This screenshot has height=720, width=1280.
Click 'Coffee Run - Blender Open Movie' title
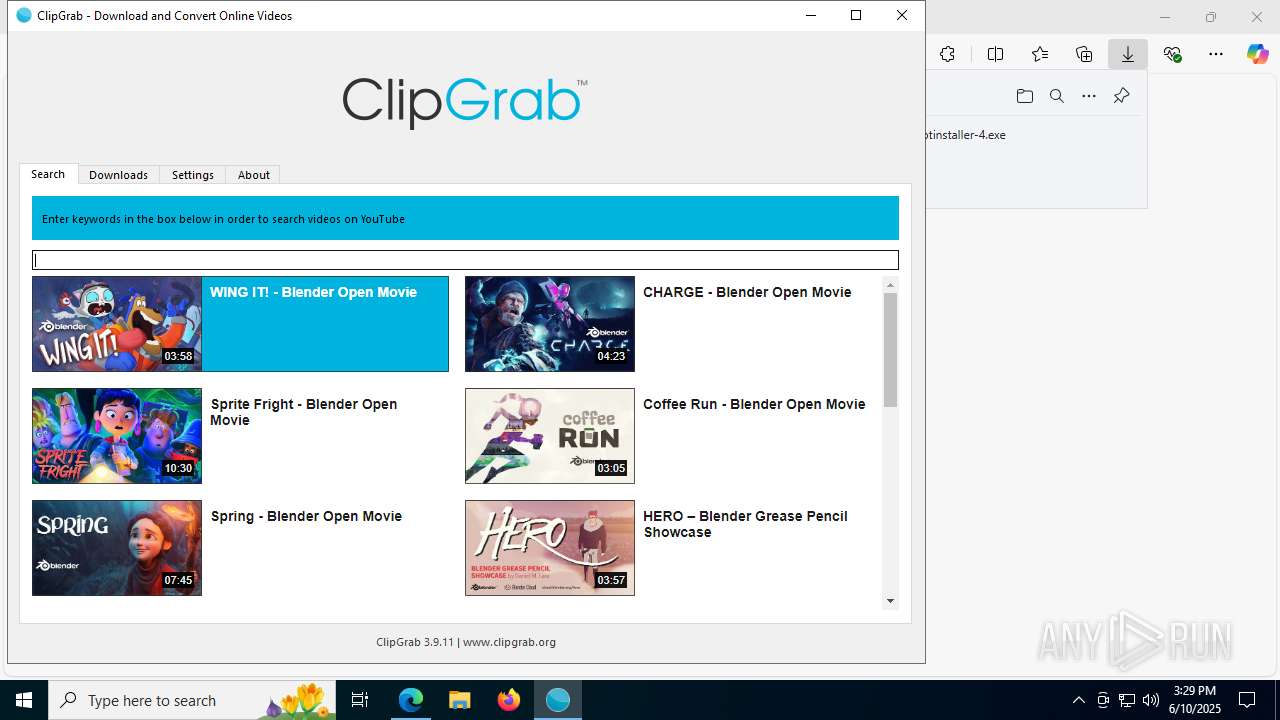pos(754,404)
